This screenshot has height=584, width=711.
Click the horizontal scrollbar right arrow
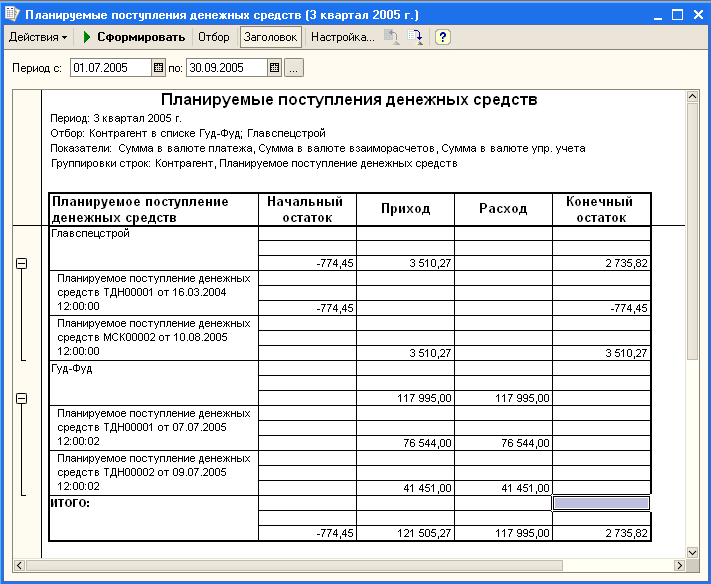(x=679, y=565)
